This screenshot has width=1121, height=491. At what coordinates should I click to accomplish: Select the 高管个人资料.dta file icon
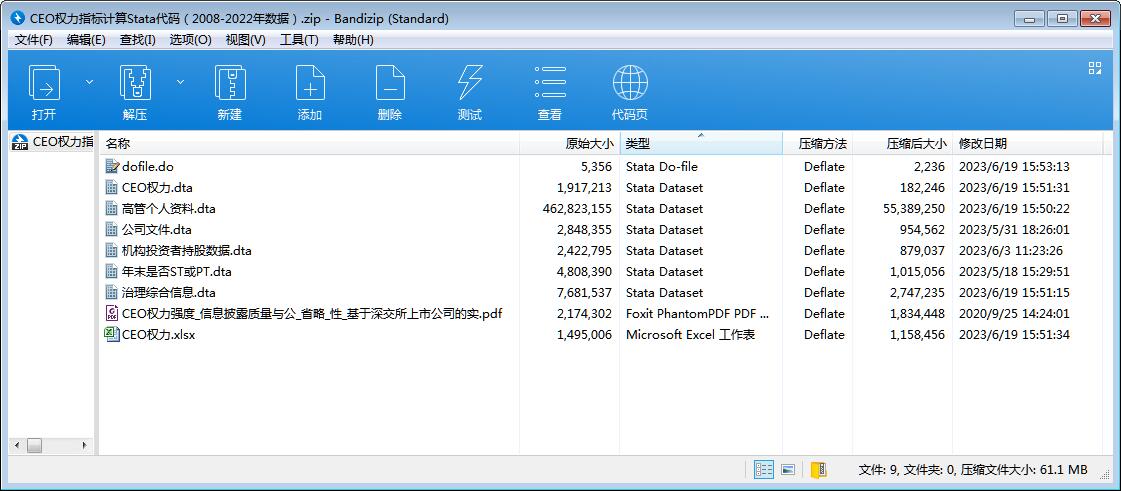coord(112,209)
